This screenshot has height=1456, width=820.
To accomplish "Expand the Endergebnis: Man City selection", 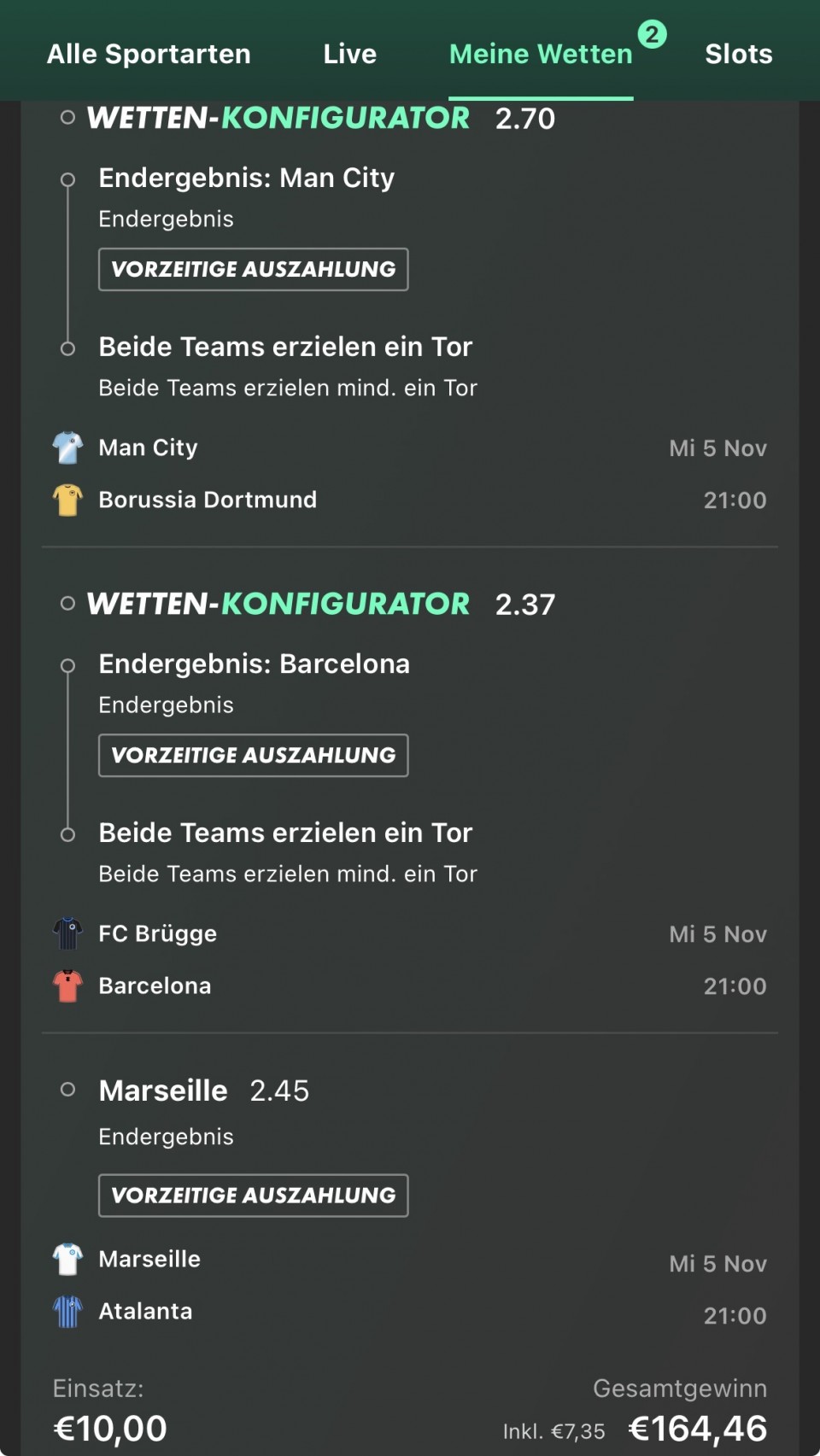I will (x=246, y=178).
